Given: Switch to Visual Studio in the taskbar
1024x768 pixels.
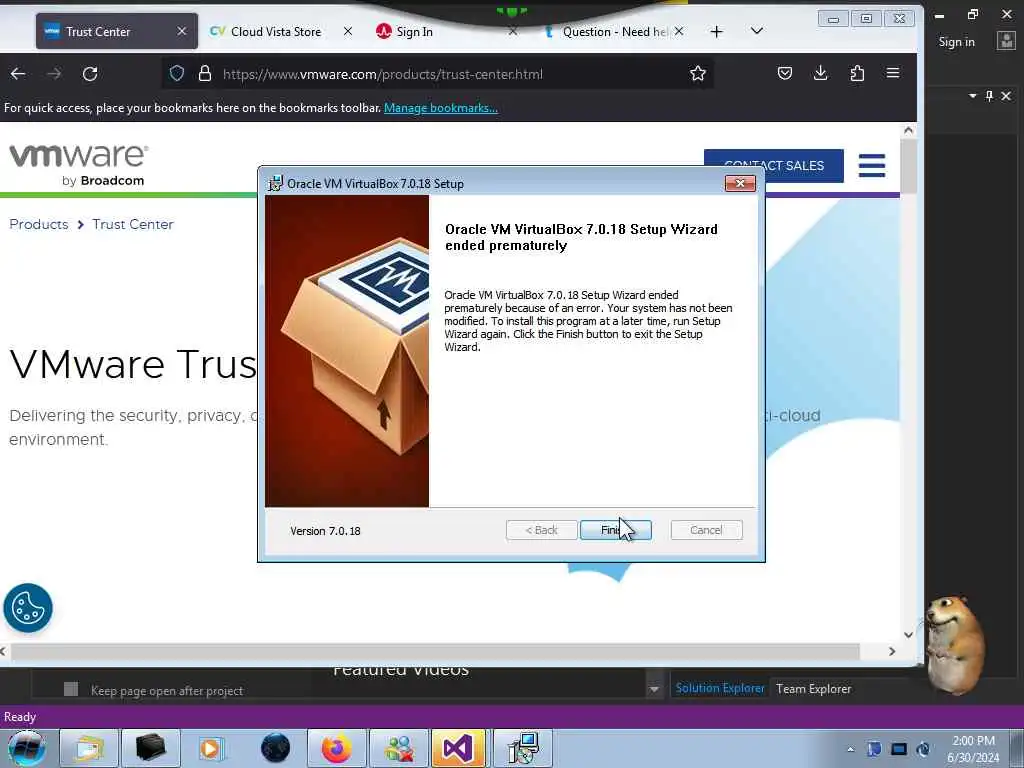Looking at the screenshot, I should 460,748.
